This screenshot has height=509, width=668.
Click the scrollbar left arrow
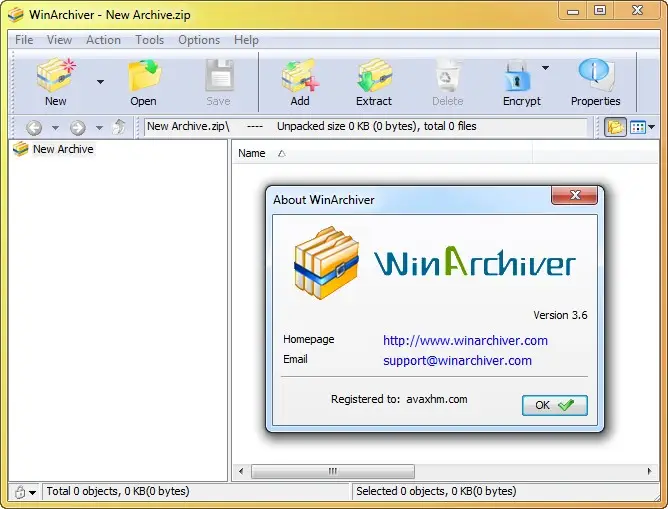241,471
